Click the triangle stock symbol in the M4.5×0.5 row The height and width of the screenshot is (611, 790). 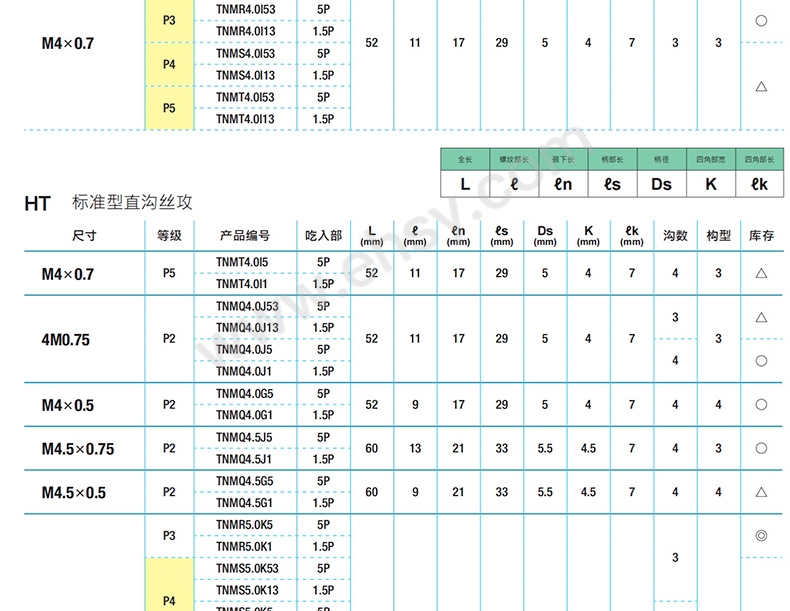coord(761,492)
